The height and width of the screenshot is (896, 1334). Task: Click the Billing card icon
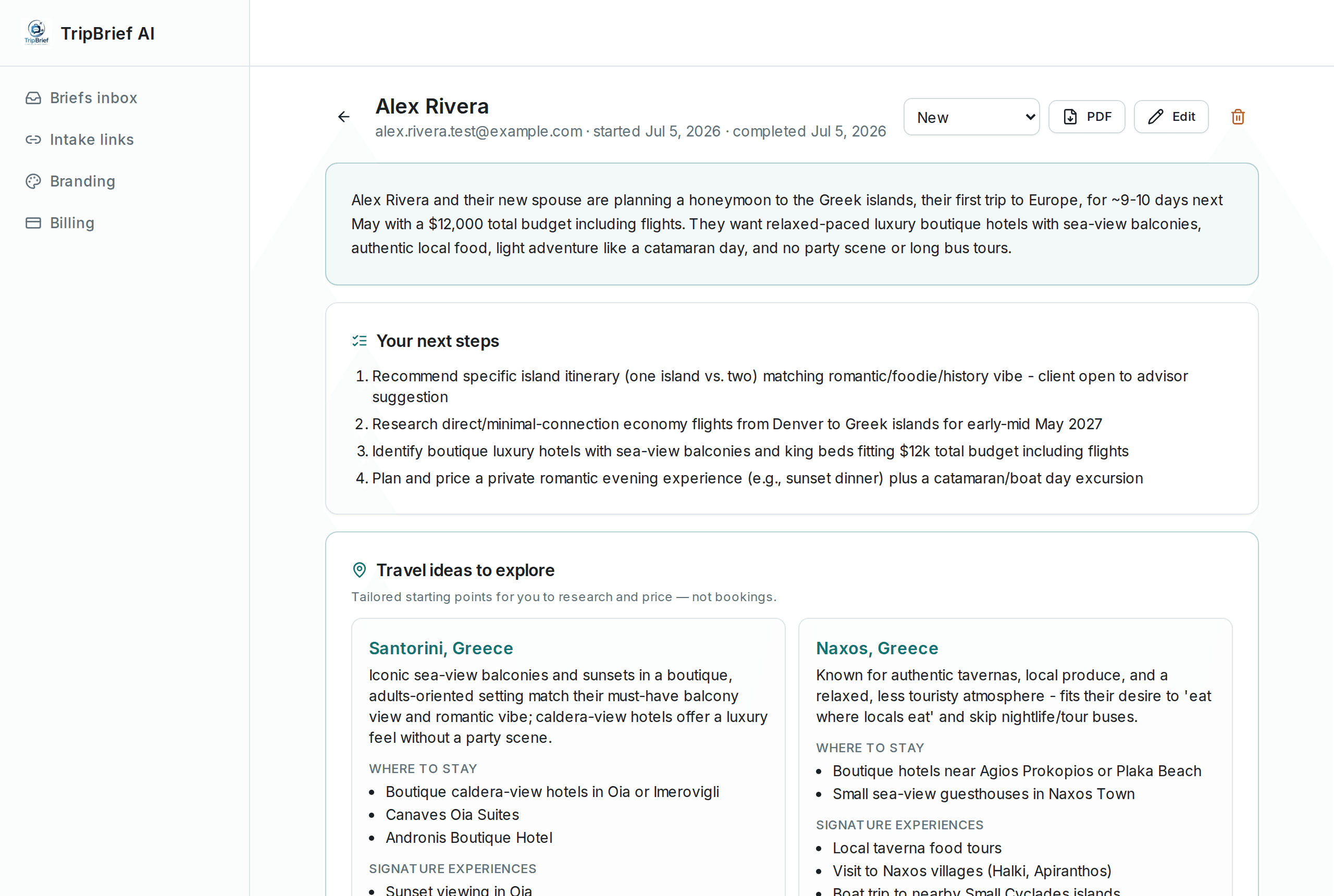point(33,223)
